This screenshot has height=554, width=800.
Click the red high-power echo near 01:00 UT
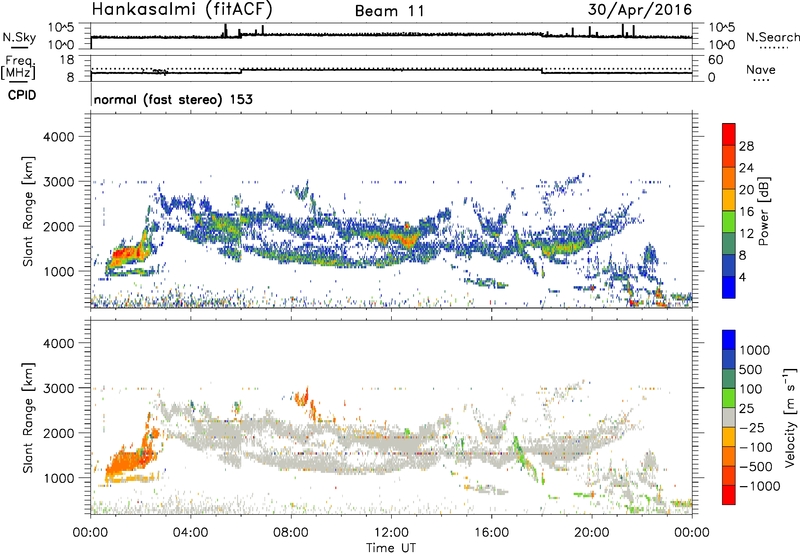pyautogui.click(x=126, y=253)
